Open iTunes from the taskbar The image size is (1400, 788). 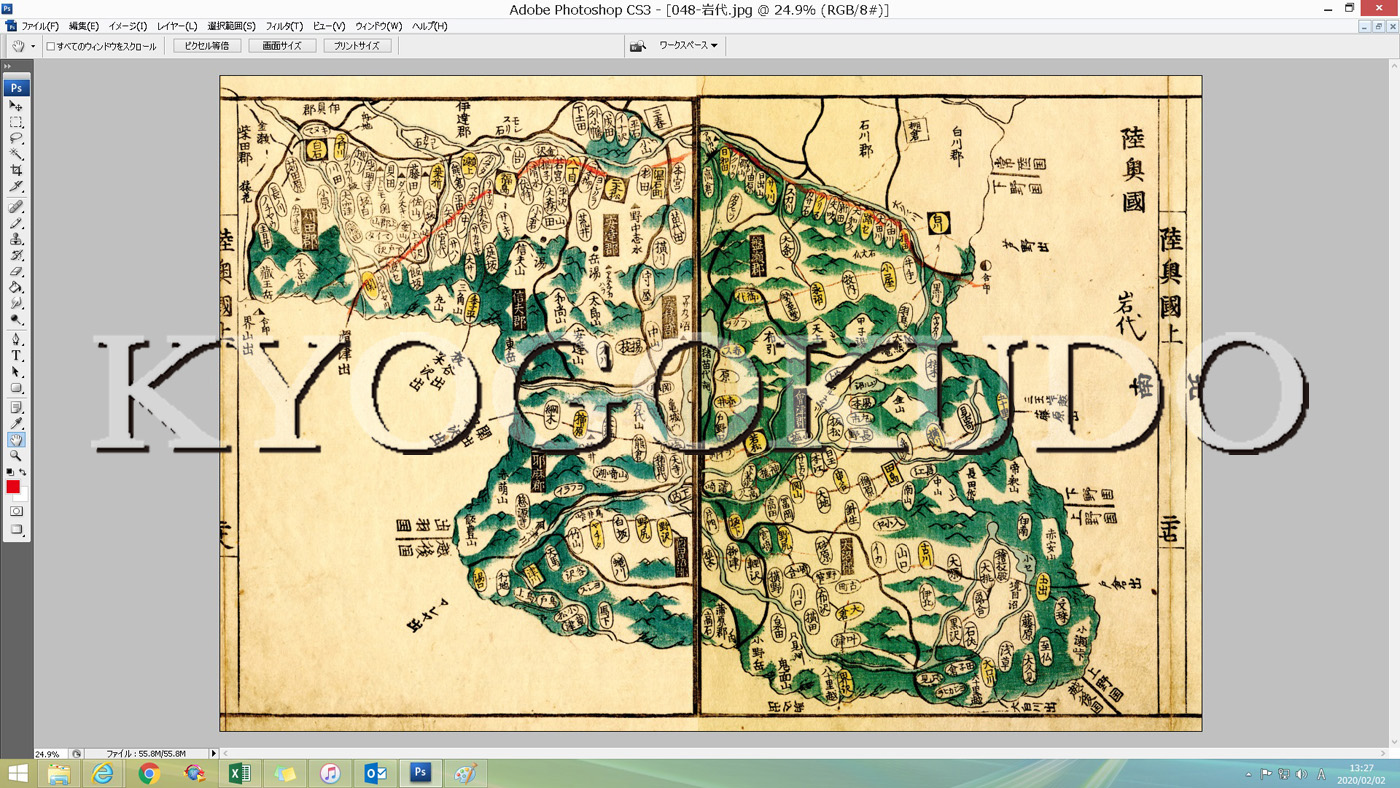click(330, 774)
